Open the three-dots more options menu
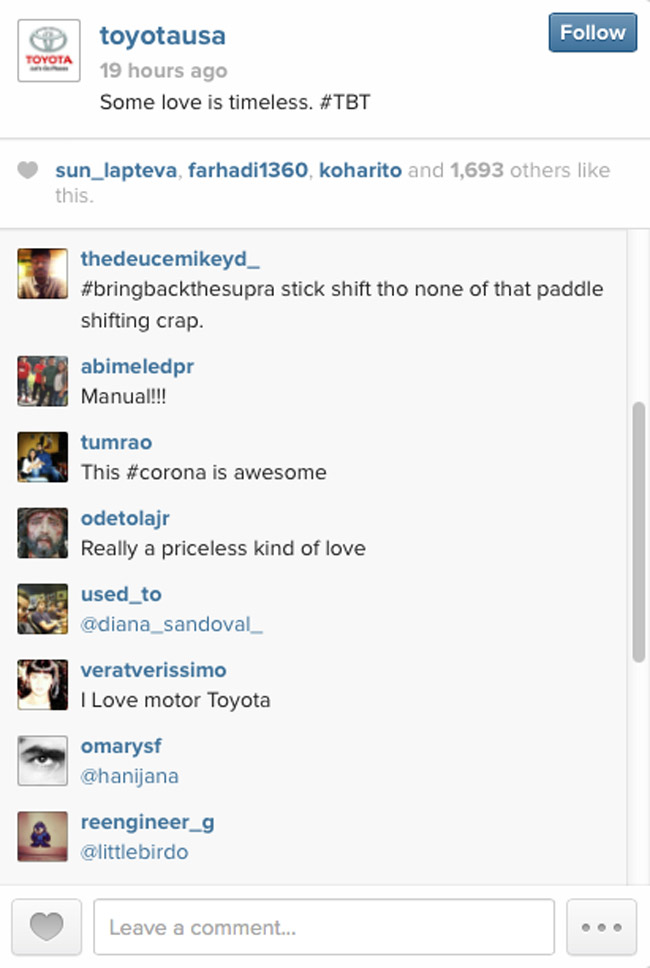650x968 pixels. click(x=601, y=928)
